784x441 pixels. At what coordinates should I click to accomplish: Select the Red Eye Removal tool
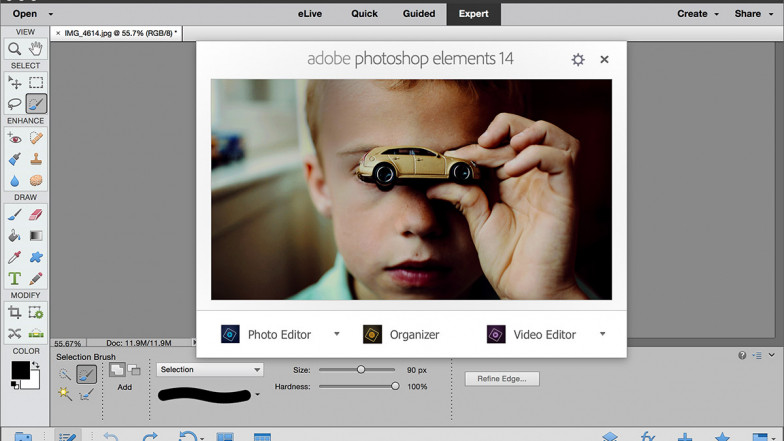[x=14, y=138]
